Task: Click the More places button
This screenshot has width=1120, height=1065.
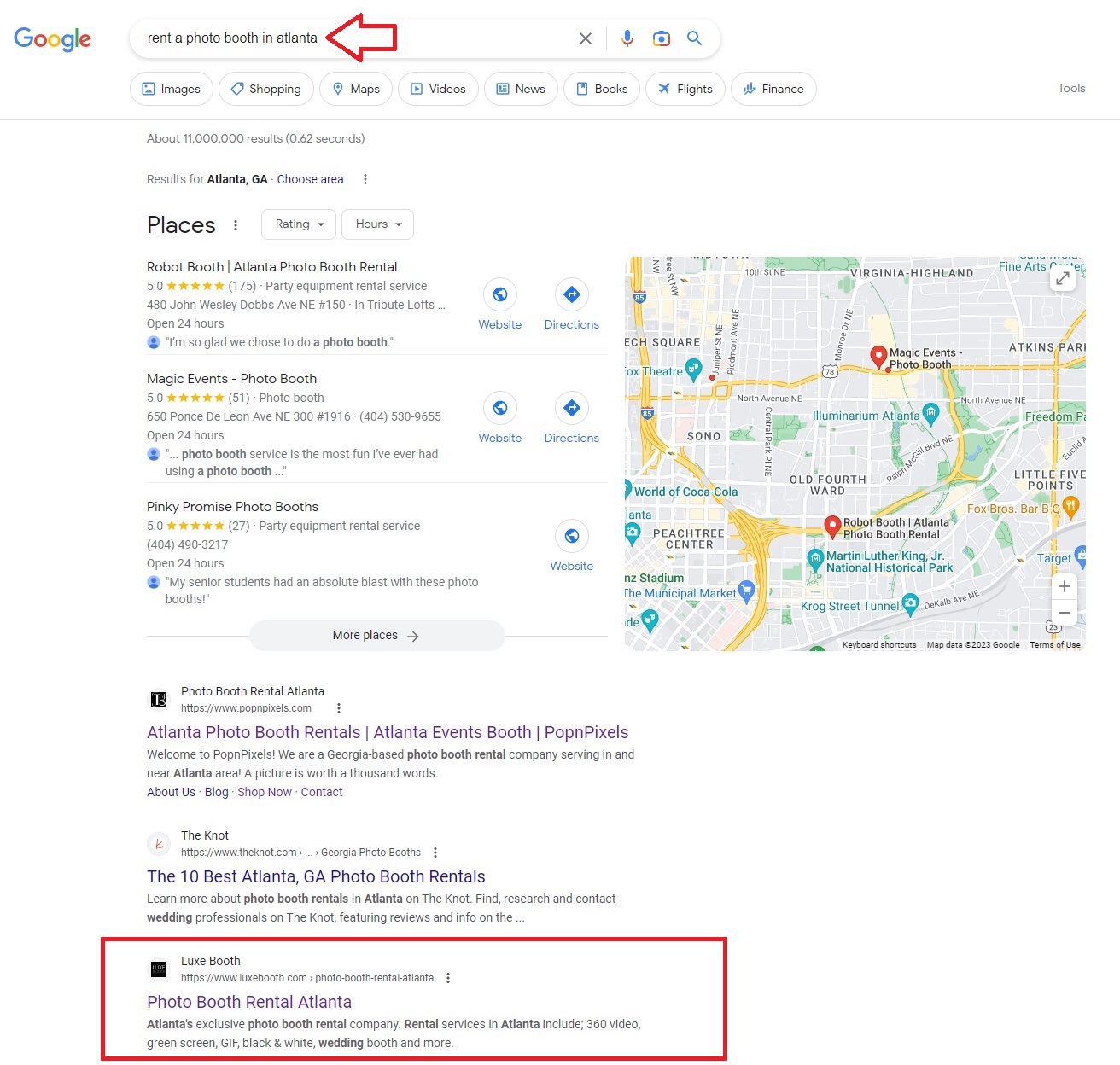Action: (x=376, y=636)
